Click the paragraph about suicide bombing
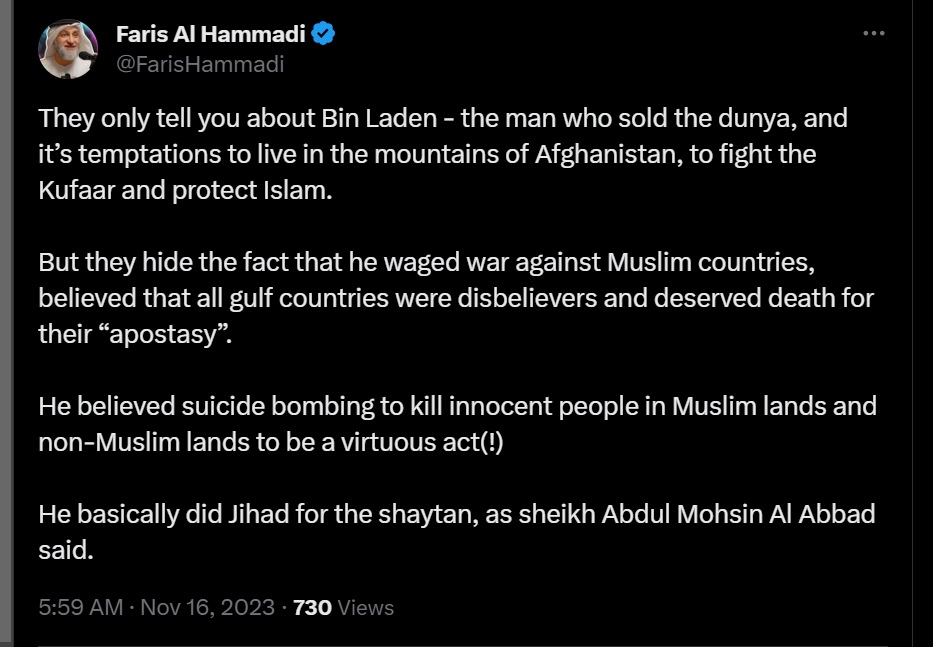 [x=457, y=424]
